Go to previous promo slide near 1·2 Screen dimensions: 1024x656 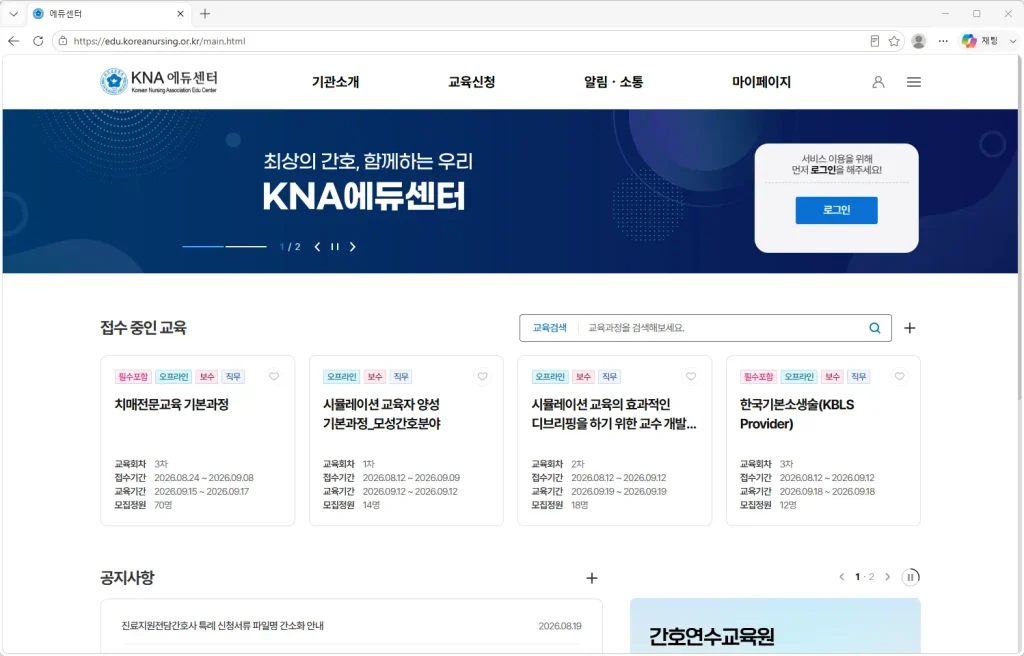[x=842, y=577]
